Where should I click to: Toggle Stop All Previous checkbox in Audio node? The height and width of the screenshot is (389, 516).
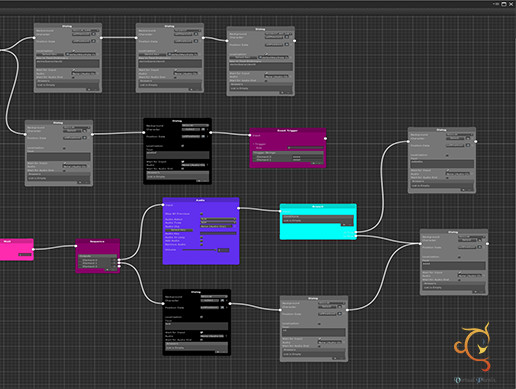[201, 214]
